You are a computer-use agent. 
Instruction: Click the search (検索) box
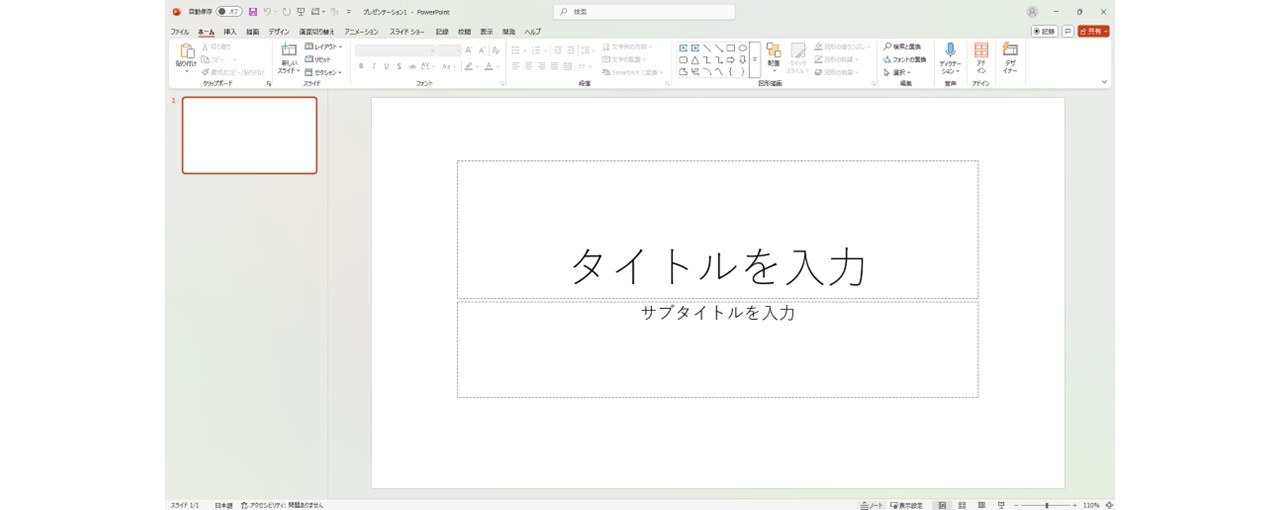click(644, 12)
